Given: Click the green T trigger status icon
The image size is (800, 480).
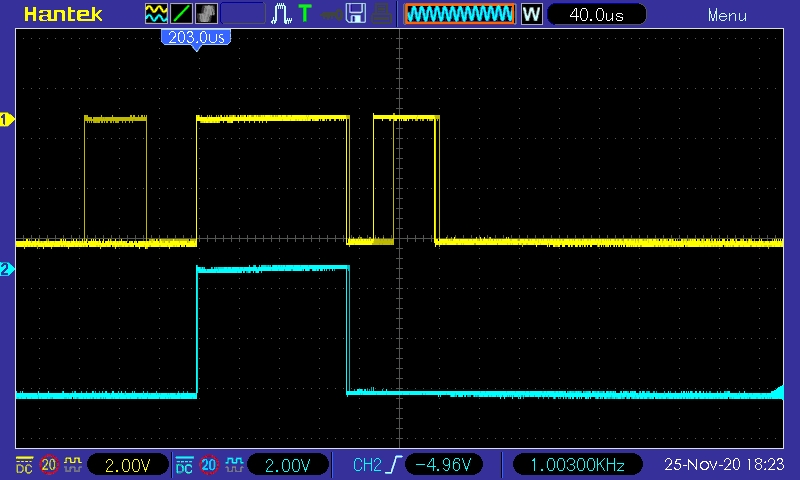Looking at the screenshot, I should pos(305,14).
